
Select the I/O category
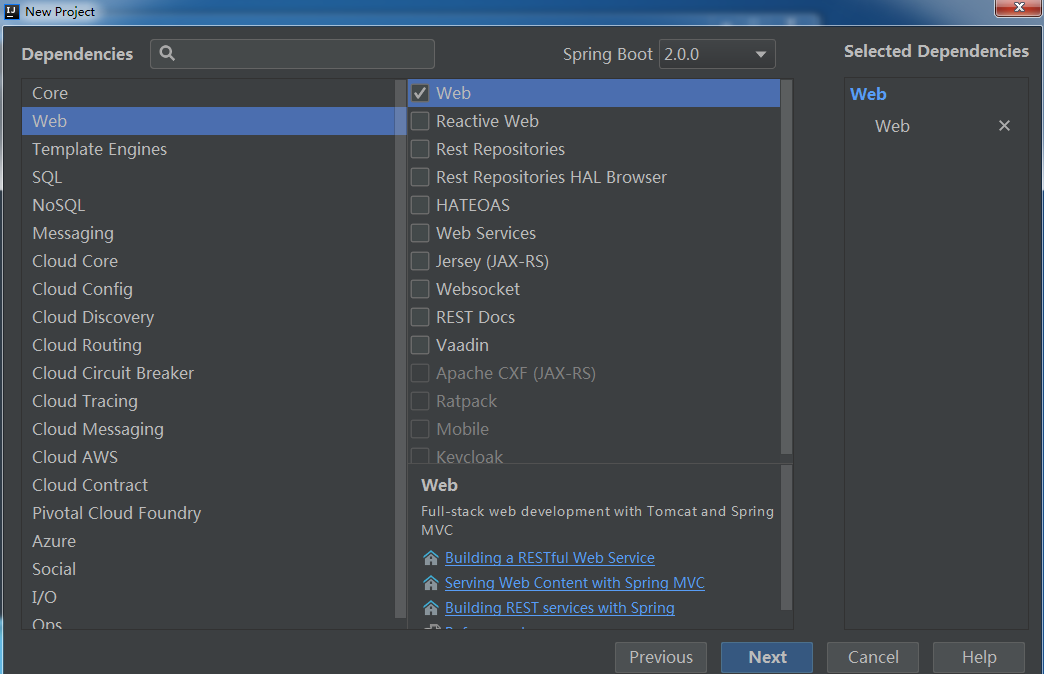(208, 597)
